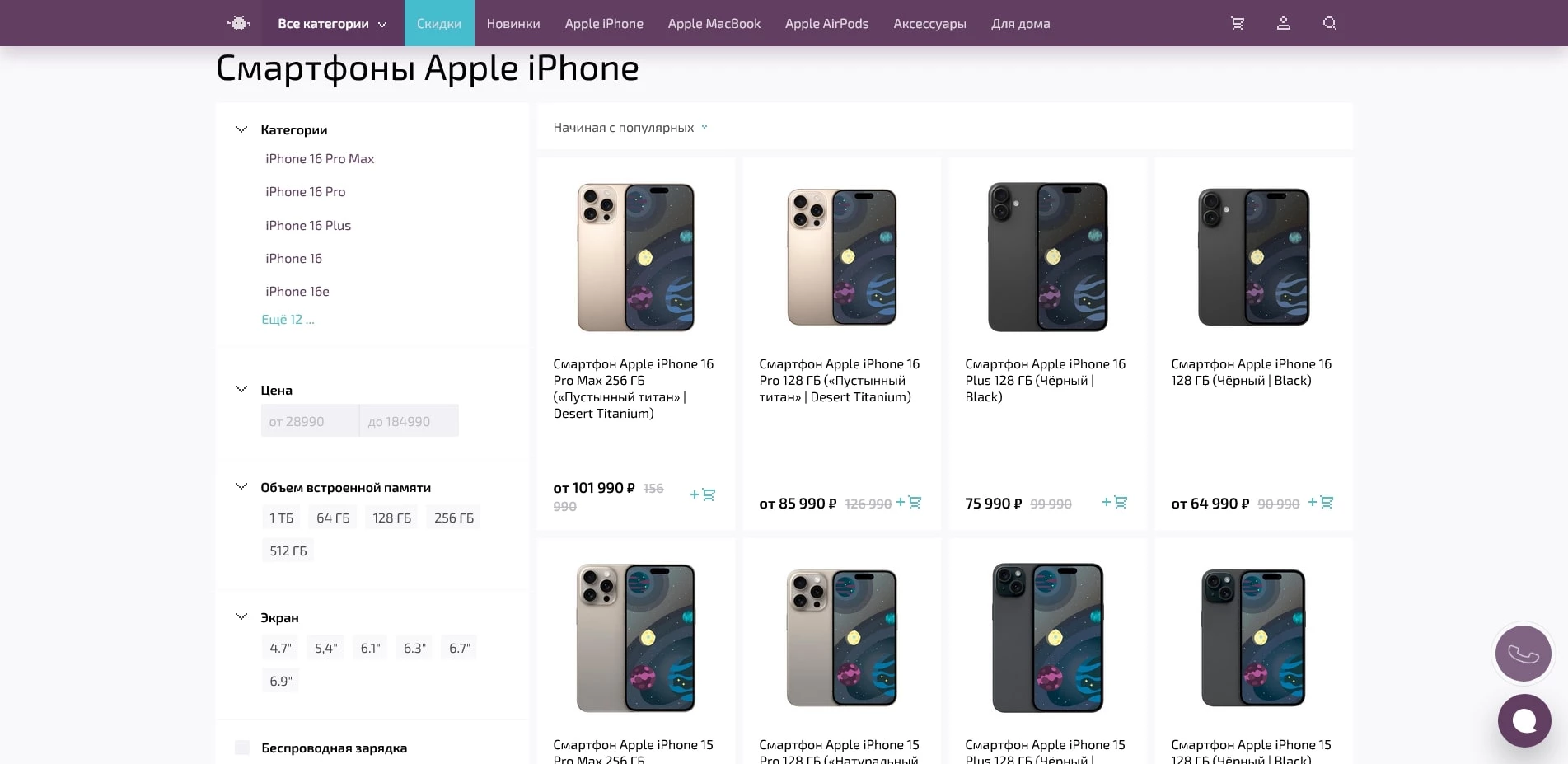1568x764 pixels.
Task: Click the store logo icon
Action: click(239, 24)
